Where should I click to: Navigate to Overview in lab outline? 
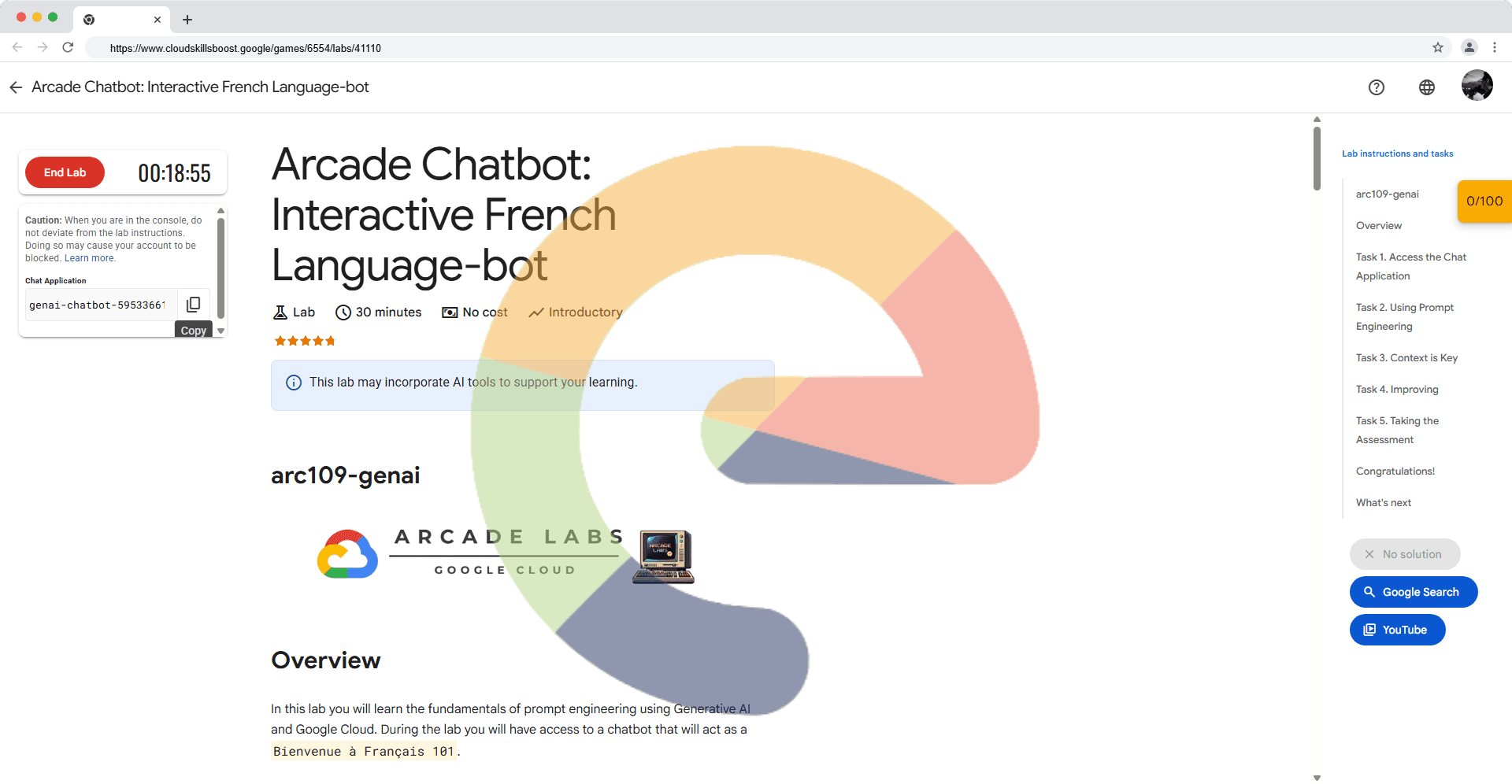coord(1378,226)
